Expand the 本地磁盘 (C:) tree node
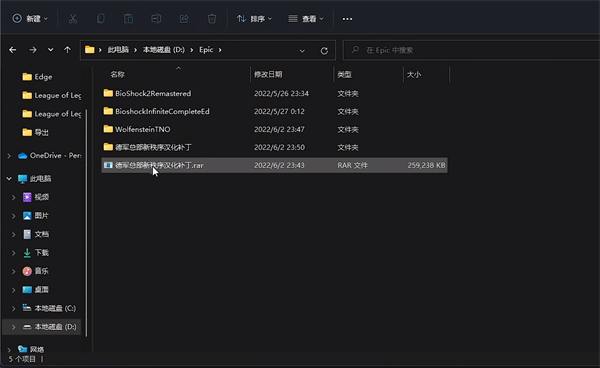 tap(14, 308)
